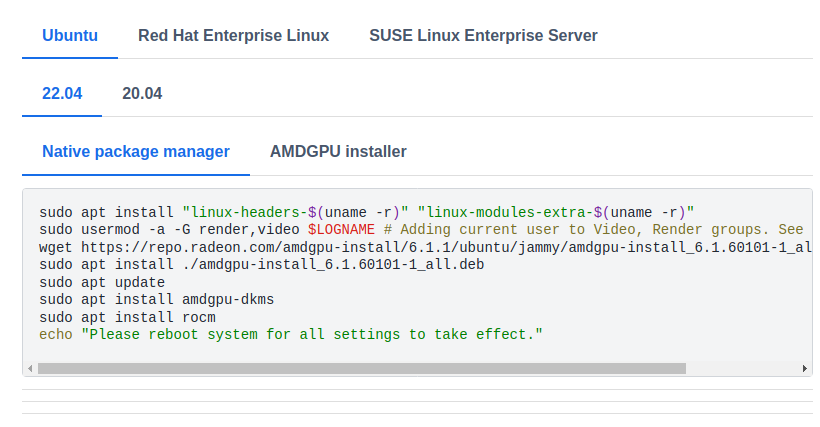Screen dimensions: 820x427
Task: Click the wget repo.radeon.com URL line
Action: click(425, 247)
